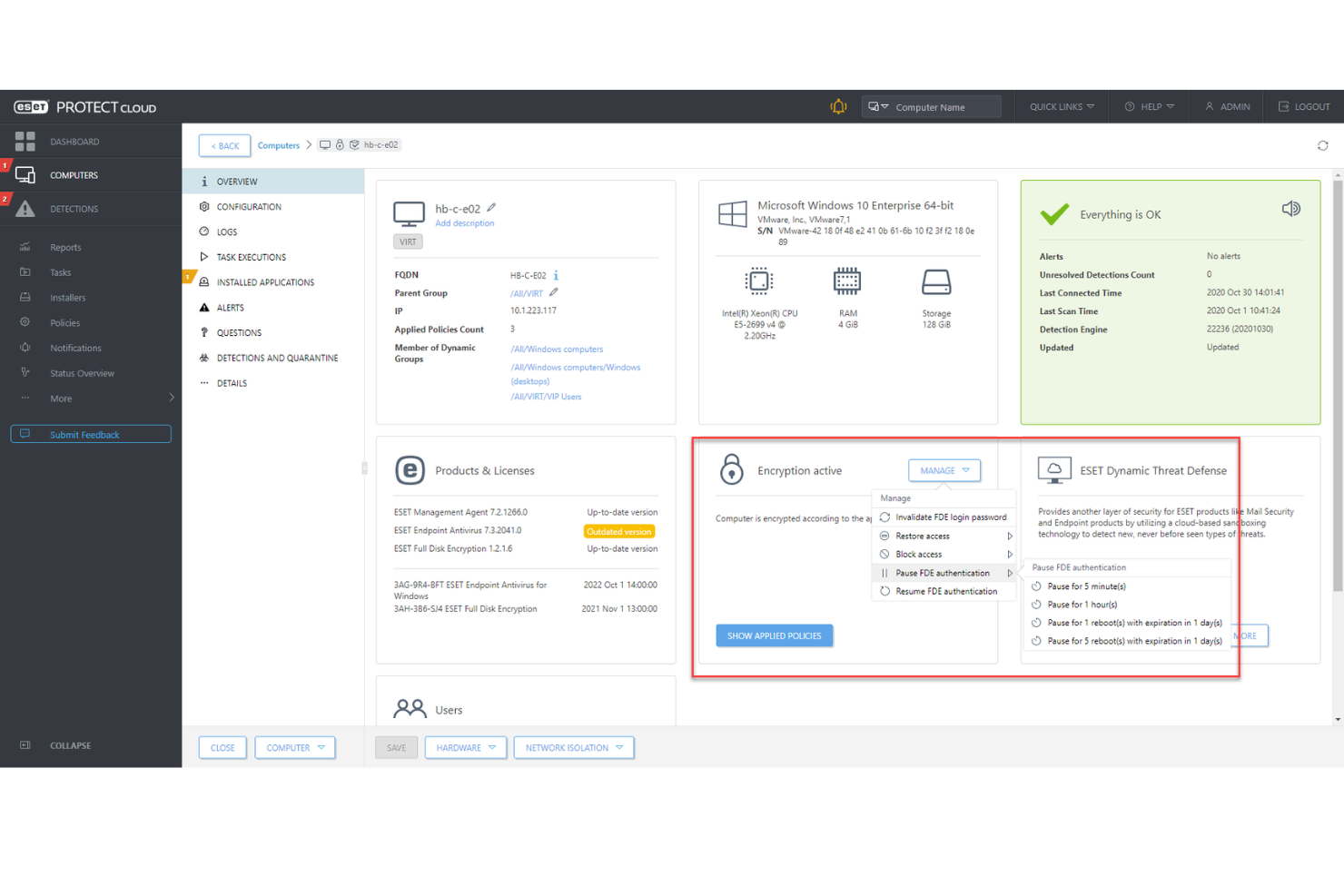Open the /All/VIRT/VIP Users group link
This screenshot has width=1344, height=896.
546,396
